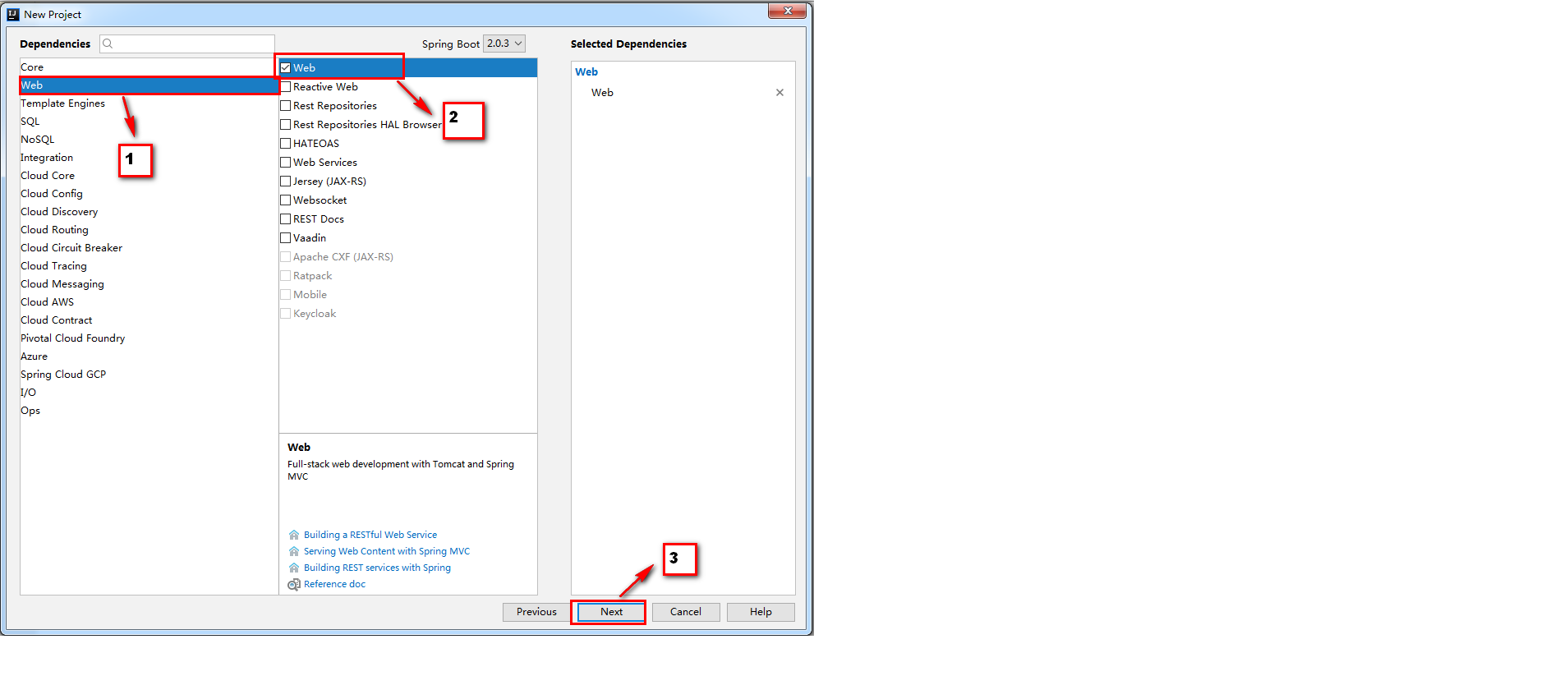Tick the Jersey (JAX-RS) checkbox
The height and width of the screenshot is (699, 1568).
click(286, 182)
